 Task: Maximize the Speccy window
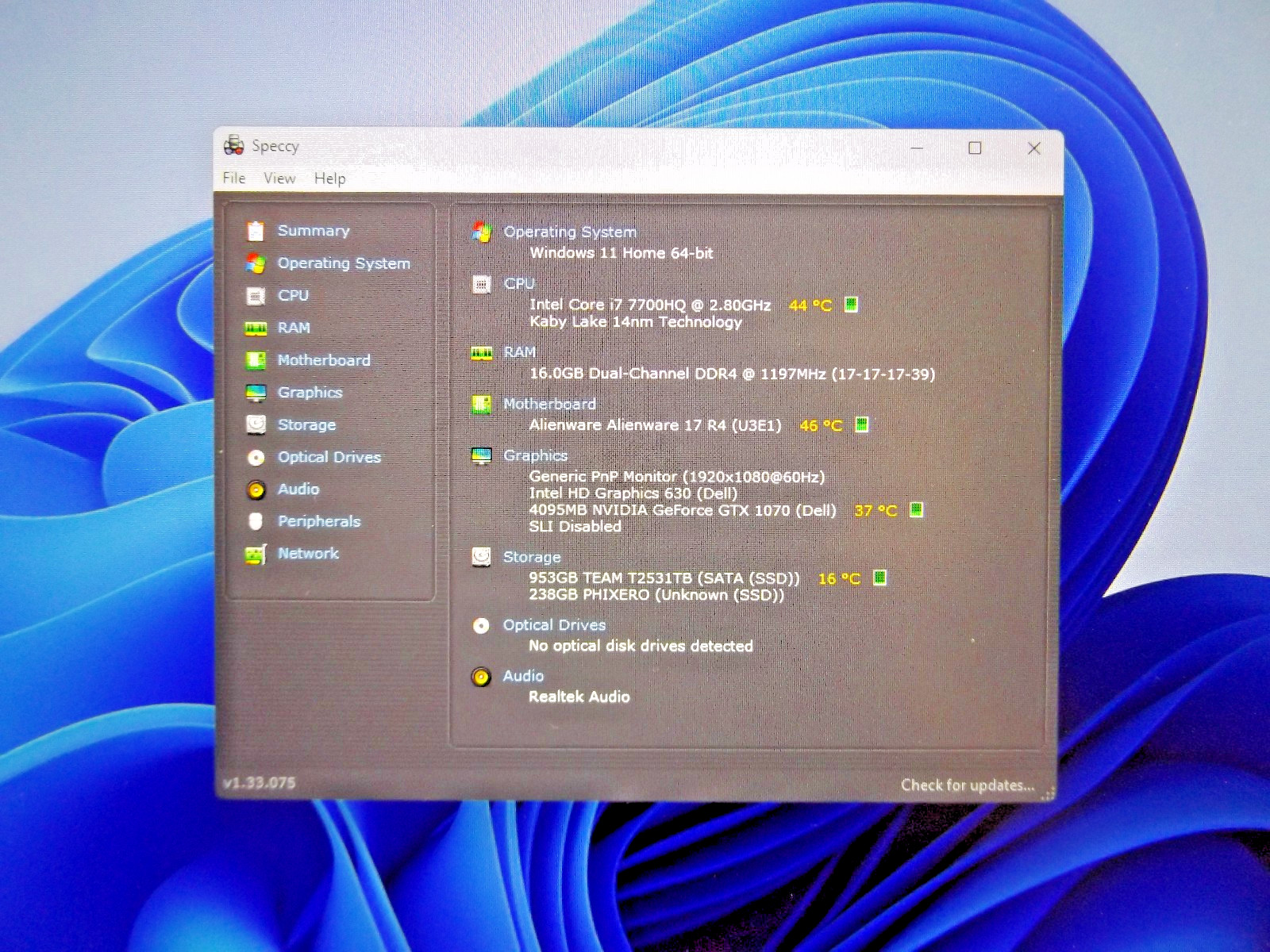coord(975,148)
